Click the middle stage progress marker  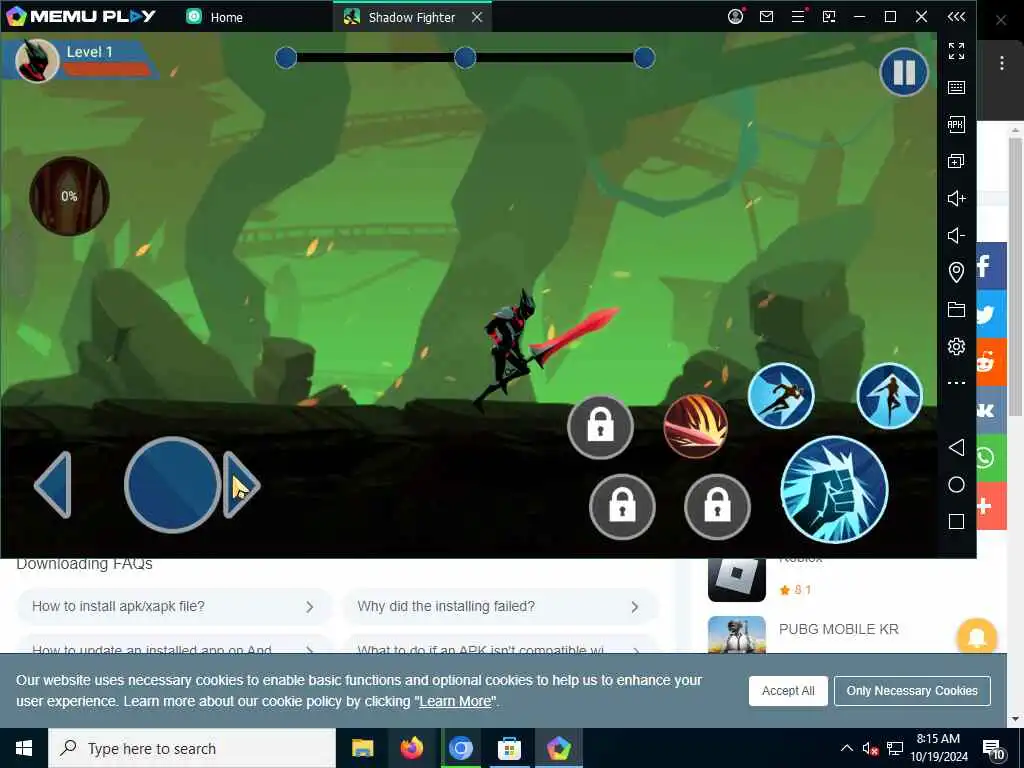465,58
